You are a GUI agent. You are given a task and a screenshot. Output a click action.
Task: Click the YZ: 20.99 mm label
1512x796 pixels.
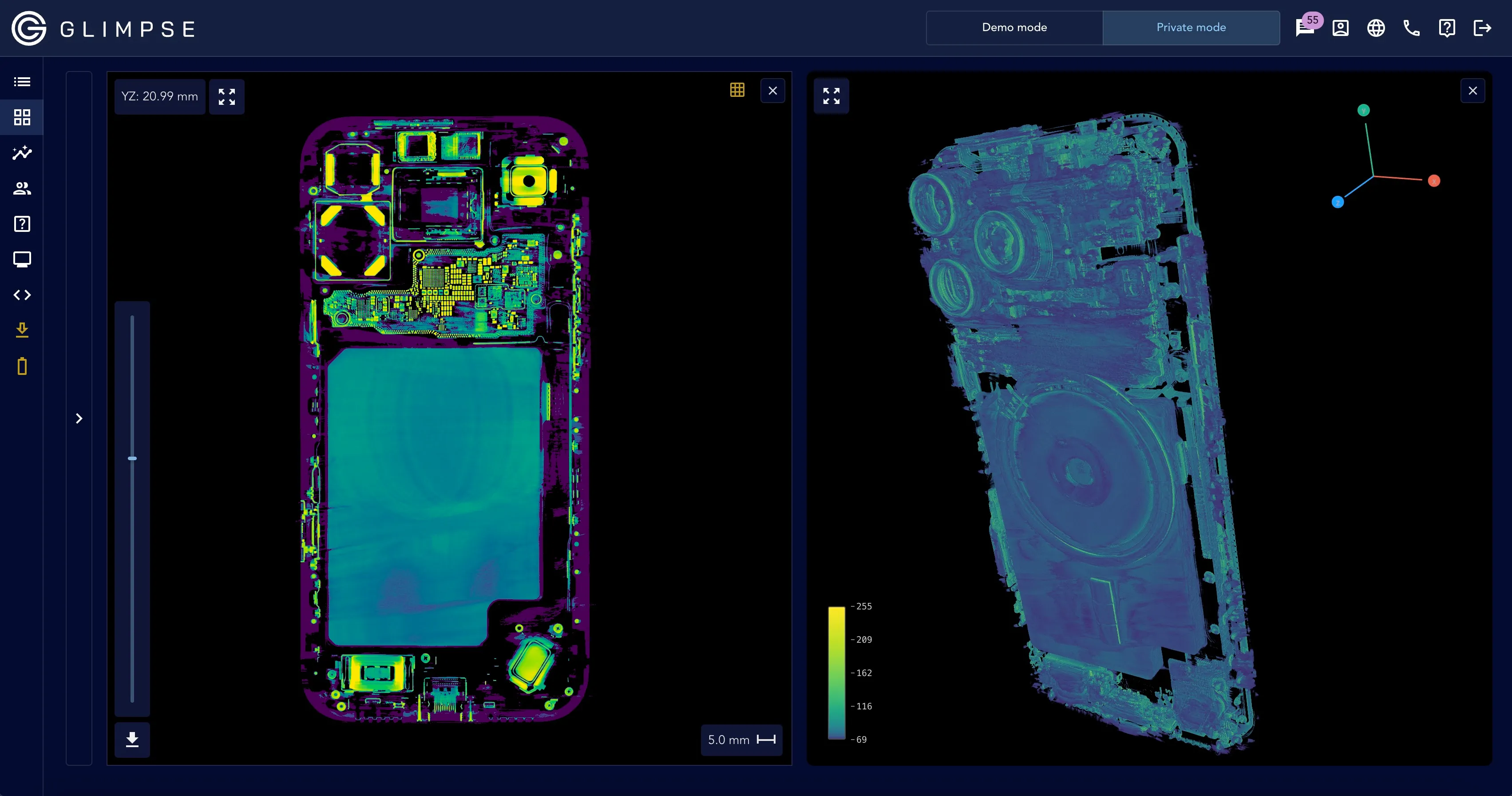click(x=160, y=96)
